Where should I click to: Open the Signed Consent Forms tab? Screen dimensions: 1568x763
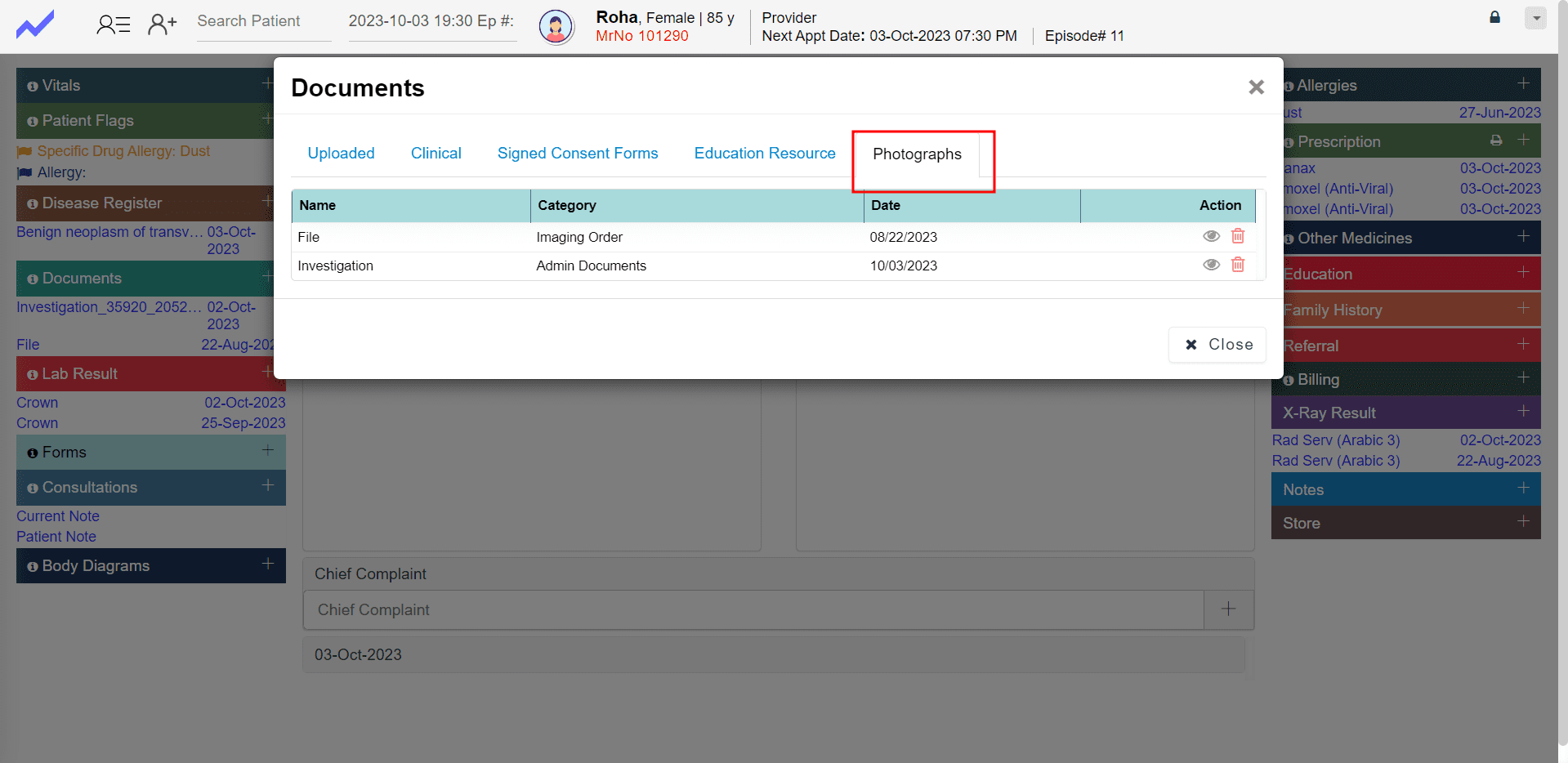pos(578,154)
